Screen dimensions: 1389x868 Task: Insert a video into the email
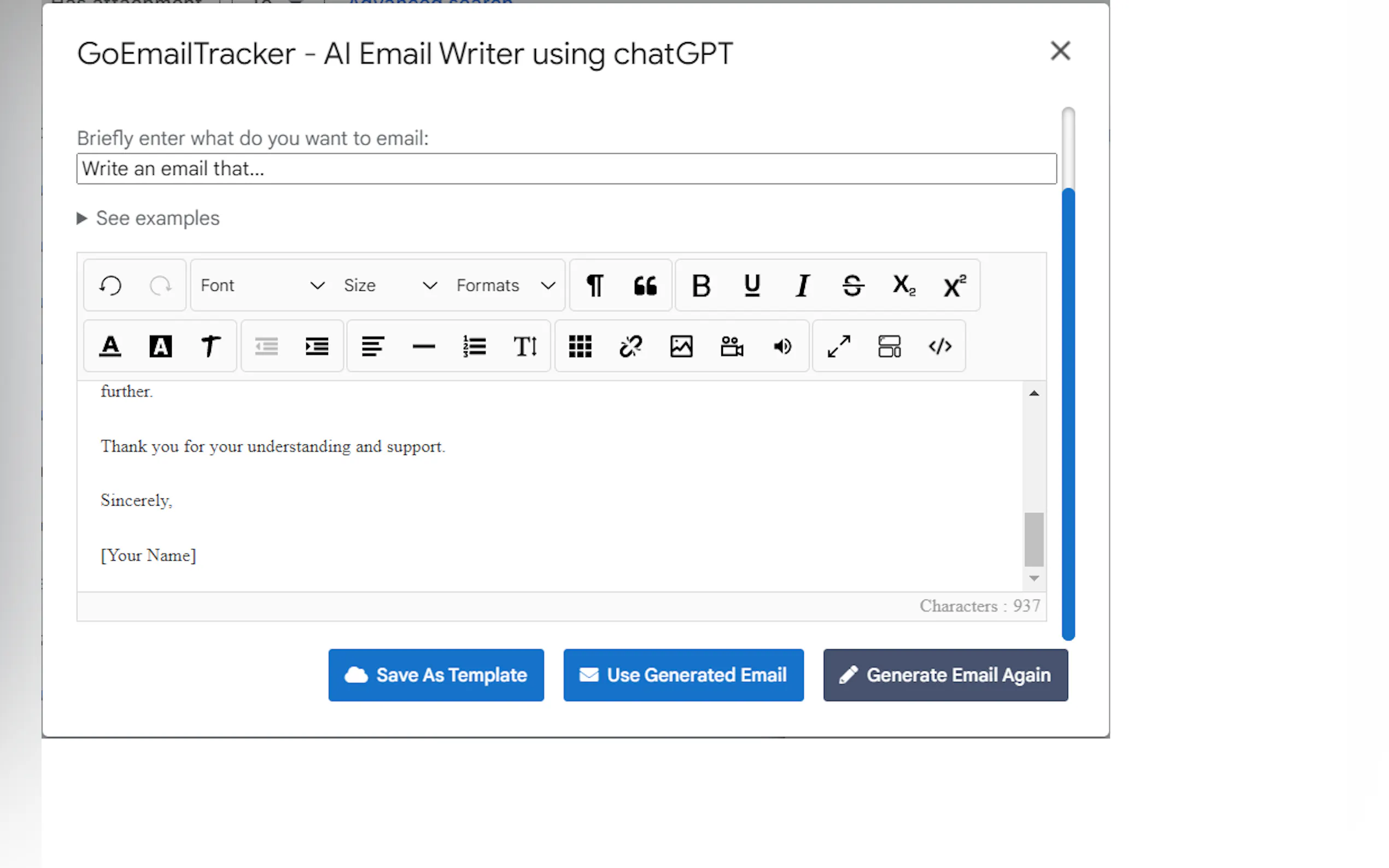coord(732,346)
